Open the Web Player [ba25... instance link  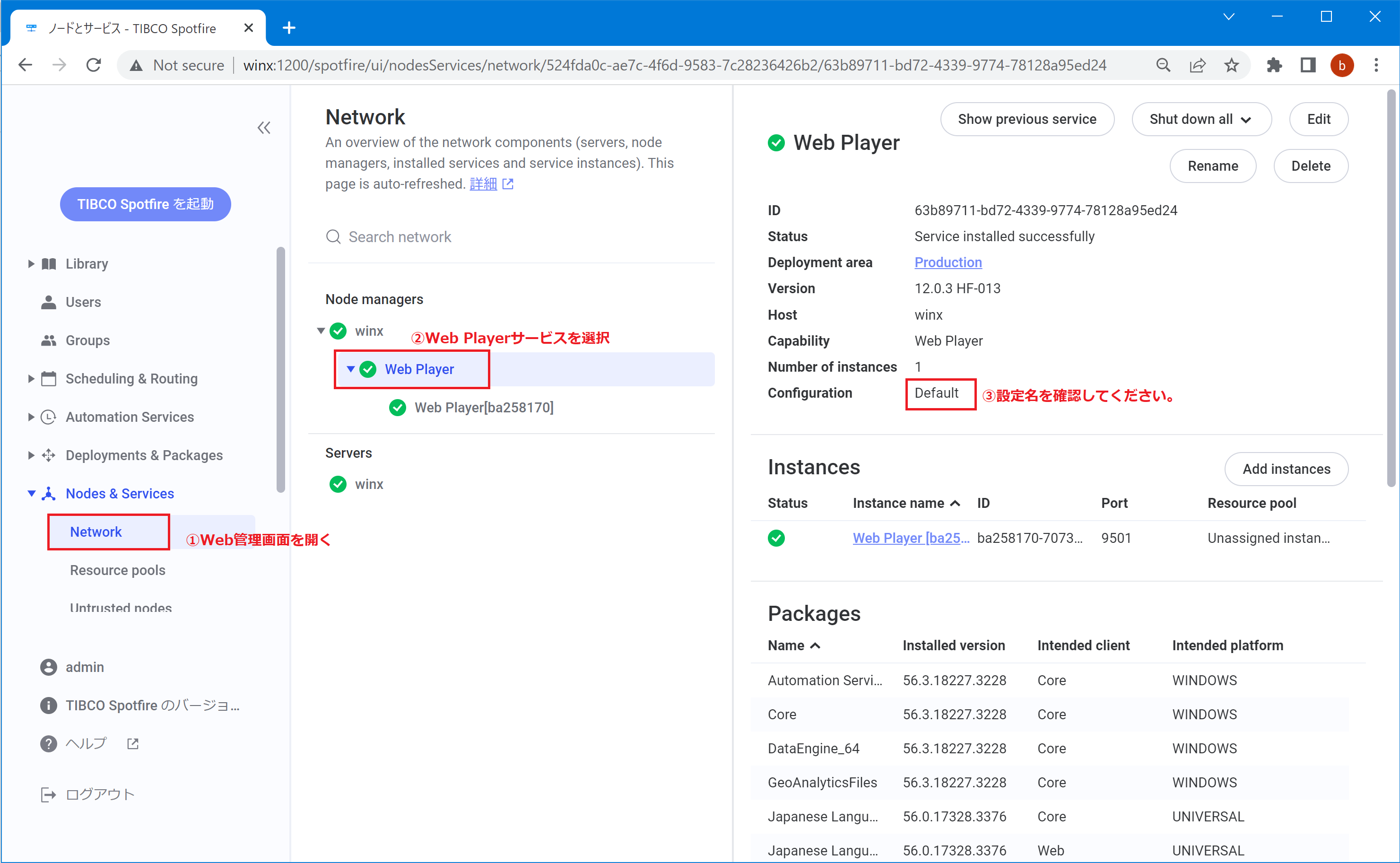tap(911, 538)
